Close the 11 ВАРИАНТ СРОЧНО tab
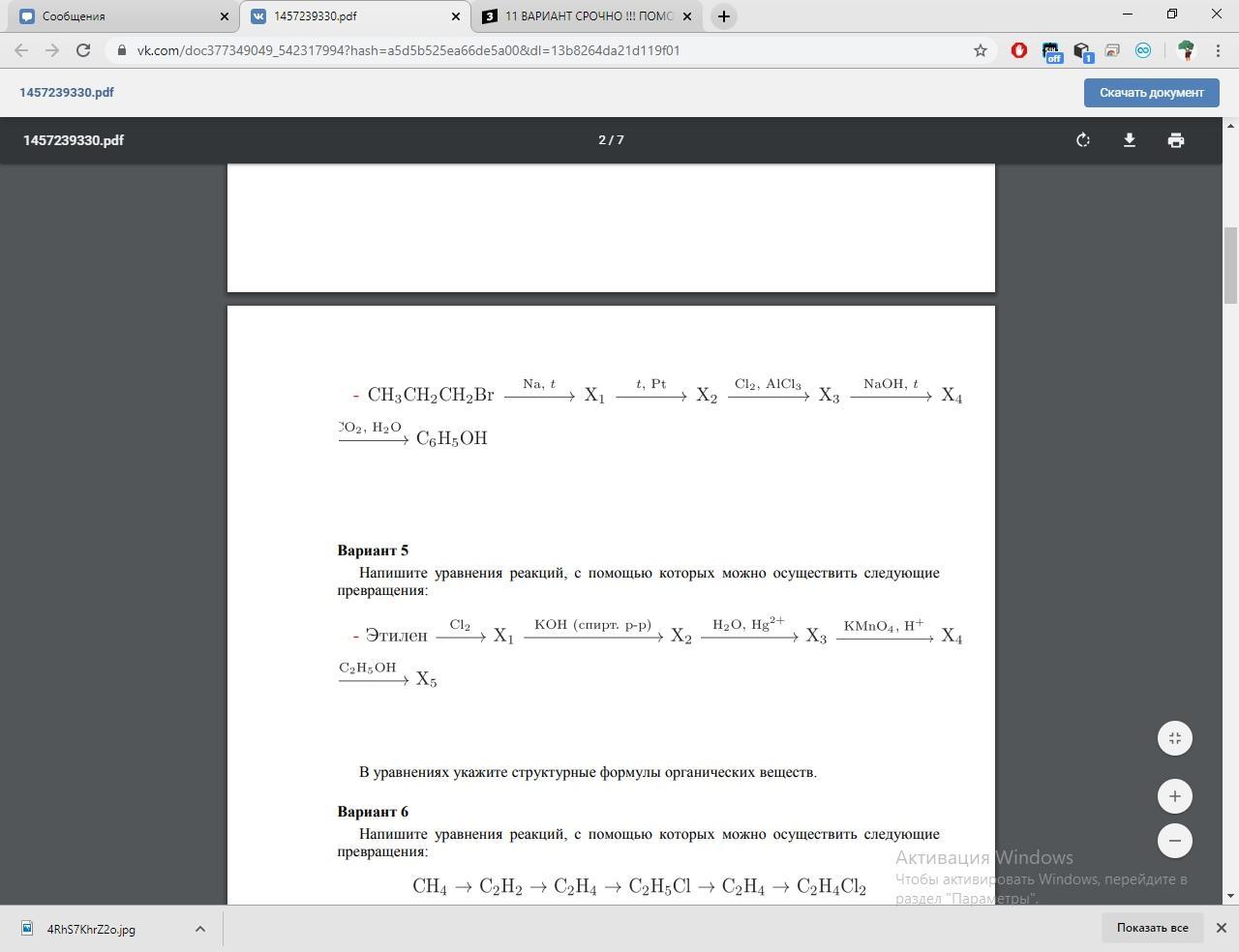The width and height of the screenshot is (1239, 952). tap(687, 16)
